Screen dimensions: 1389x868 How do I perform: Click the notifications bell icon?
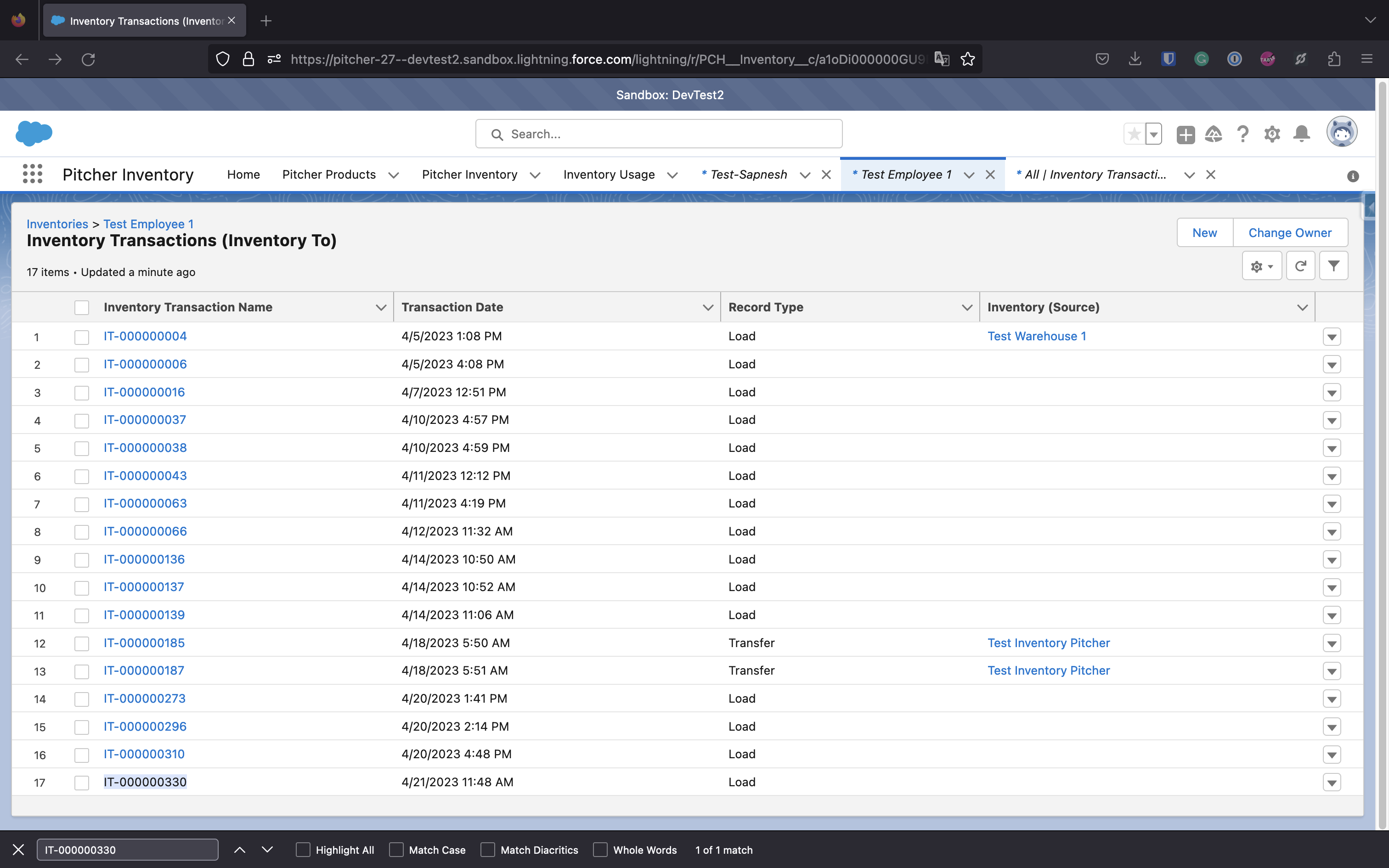[x=1301, y=134]
